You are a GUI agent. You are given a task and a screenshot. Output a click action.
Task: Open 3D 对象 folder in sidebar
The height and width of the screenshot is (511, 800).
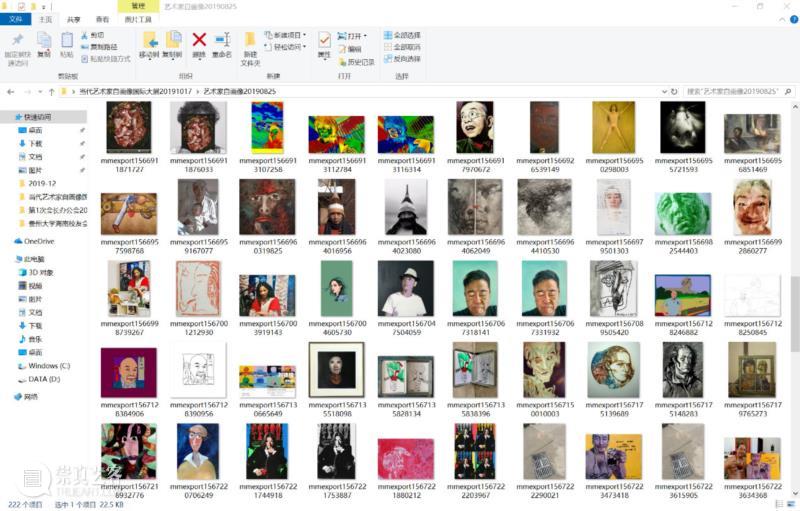[36, 272]
